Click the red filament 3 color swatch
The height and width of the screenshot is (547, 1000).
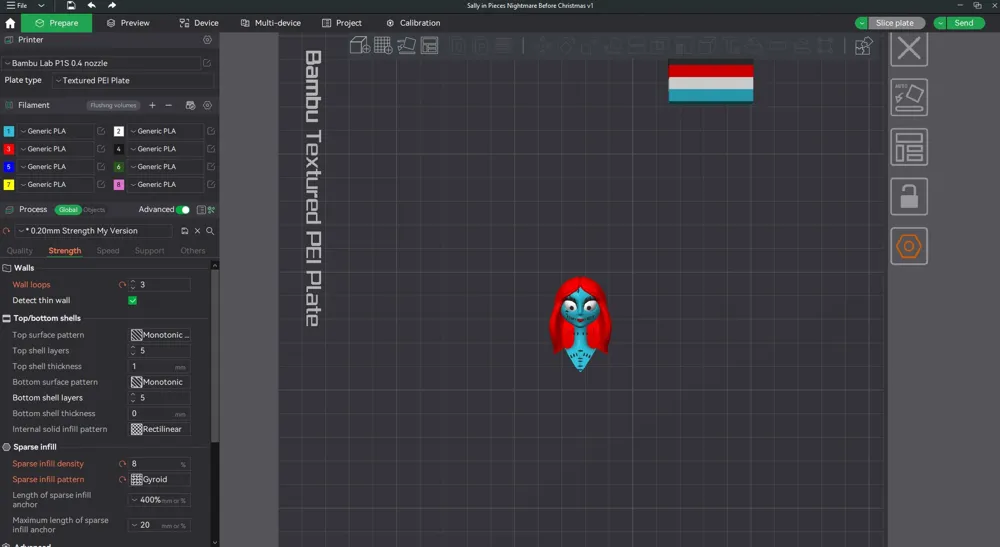pos(9,149)
